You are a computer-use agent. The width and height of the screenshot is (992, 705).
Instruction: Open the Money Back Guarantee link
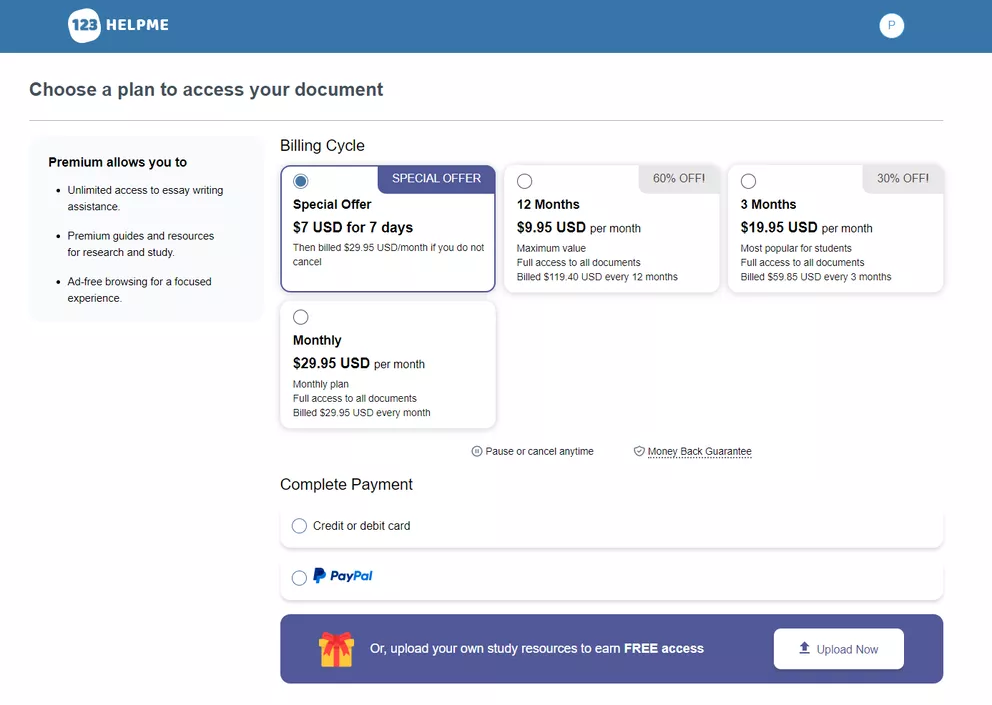(x=699, y=451)
